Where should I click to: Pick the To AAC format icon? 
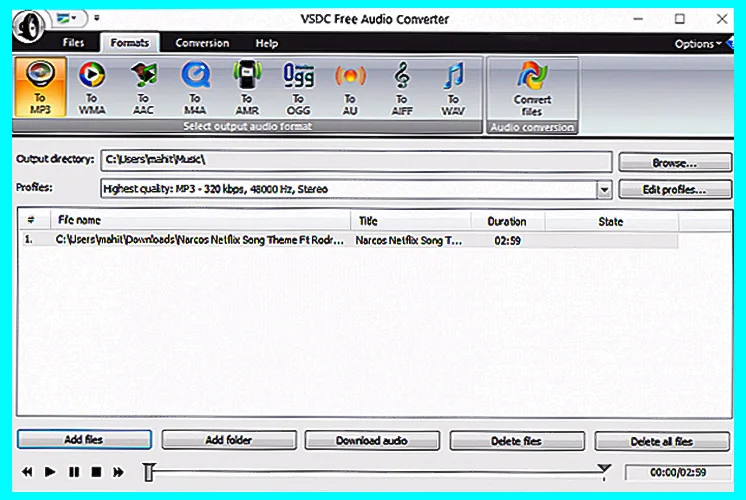143,88
